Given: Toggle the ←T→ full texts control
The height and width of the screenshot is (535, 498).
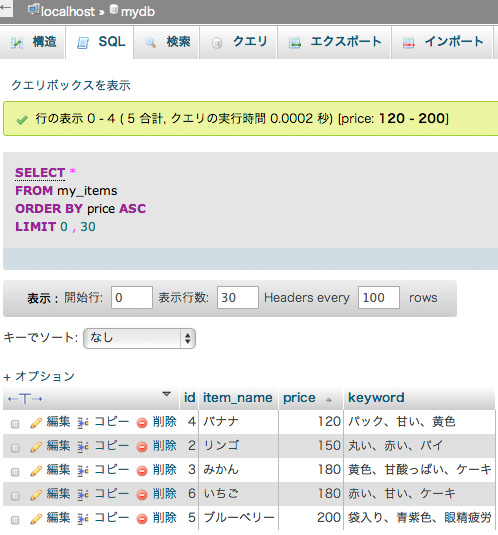Looking at the screenshot, I should click(x=25, y=399).
